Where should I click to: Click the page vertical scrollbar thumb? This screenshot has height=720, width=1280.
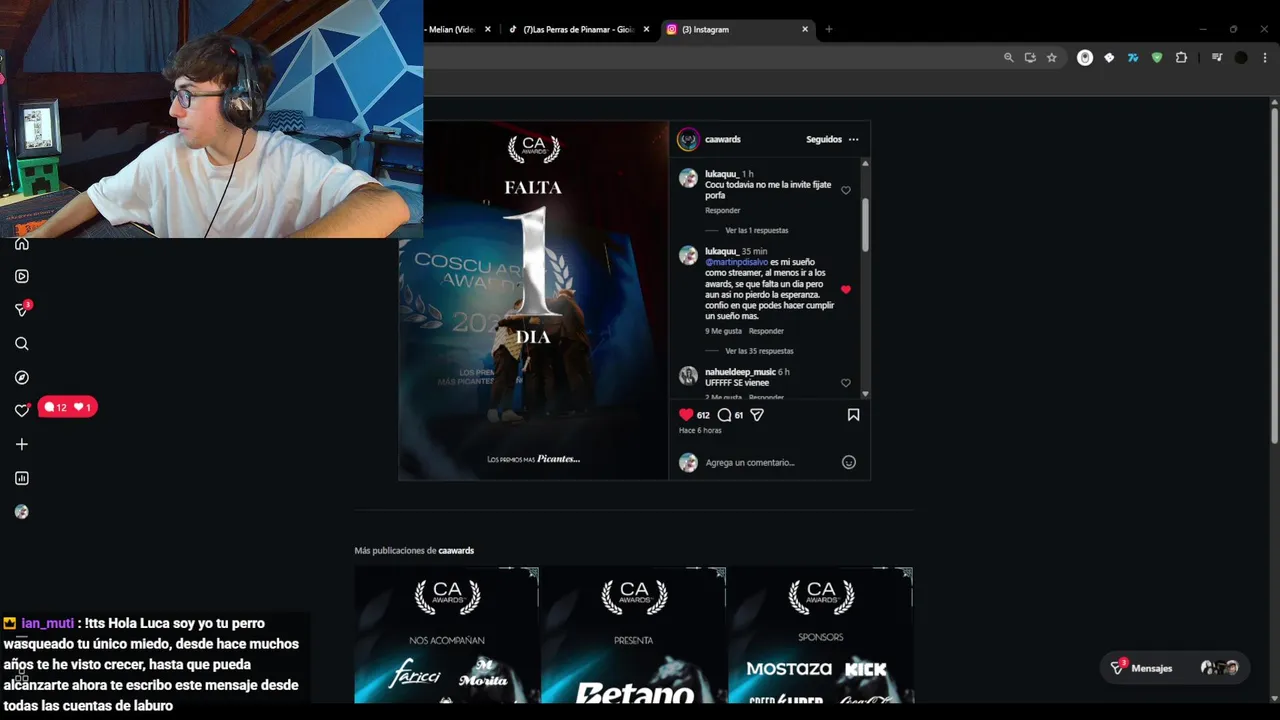pyautogui.click(x=1274, y=275)
